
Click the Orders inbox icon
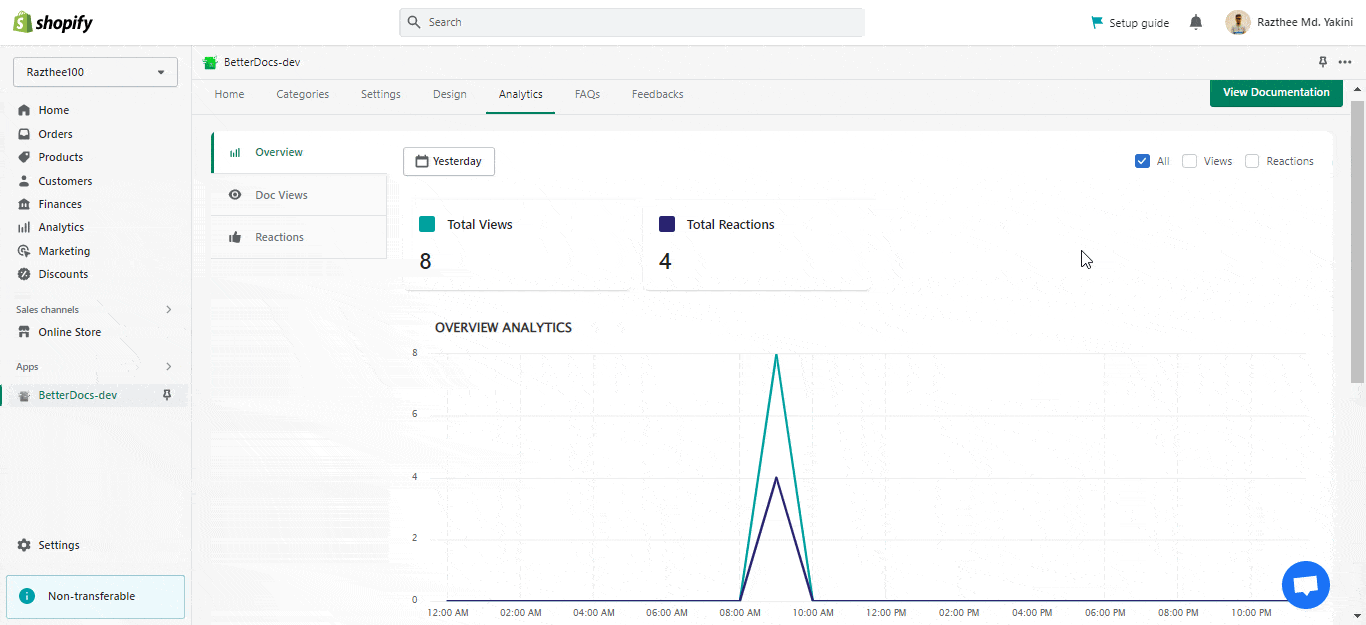tap(24, 134)
